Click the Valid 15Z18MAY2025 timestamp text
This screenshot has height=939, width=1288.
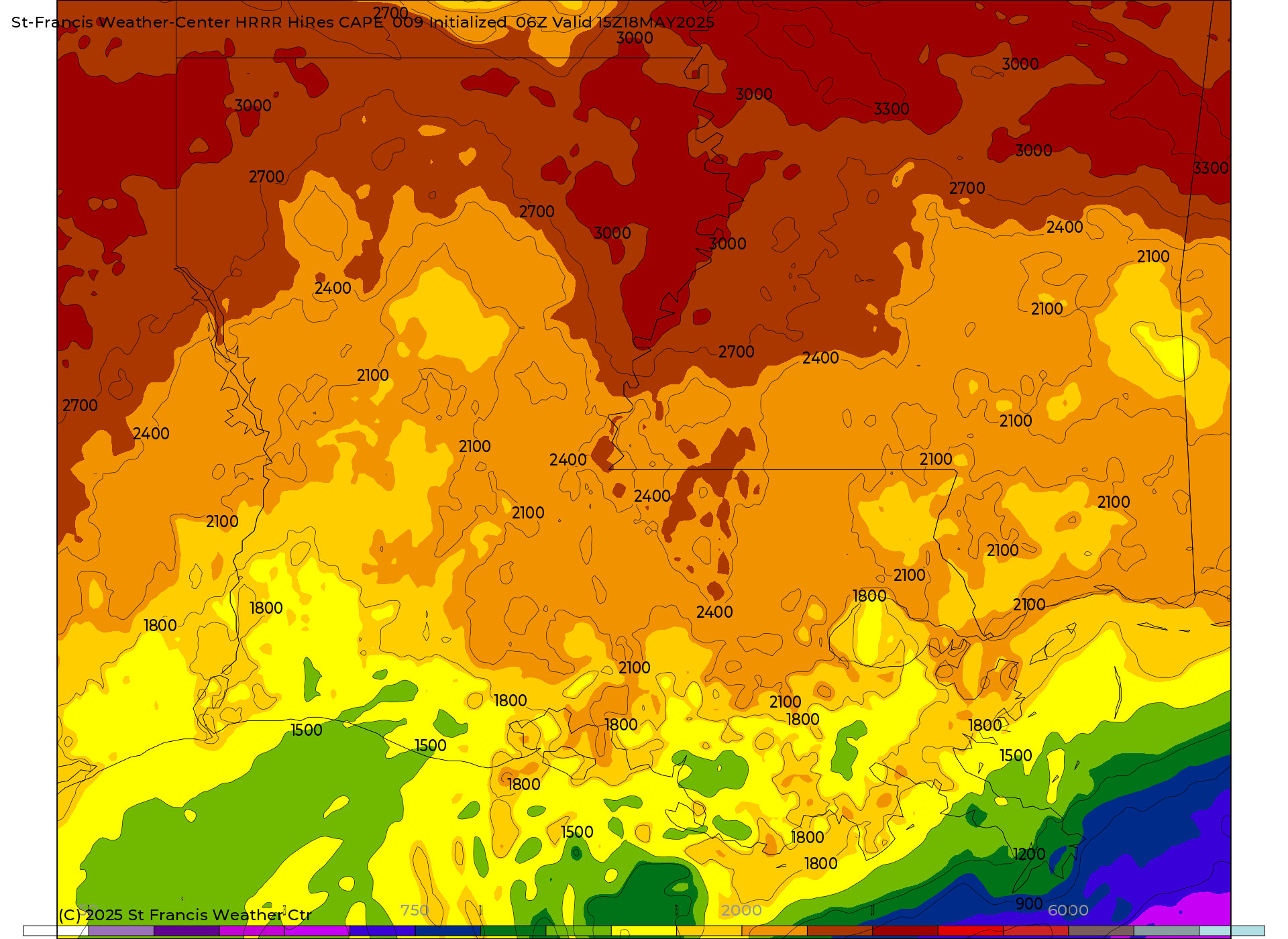point(633,22)
